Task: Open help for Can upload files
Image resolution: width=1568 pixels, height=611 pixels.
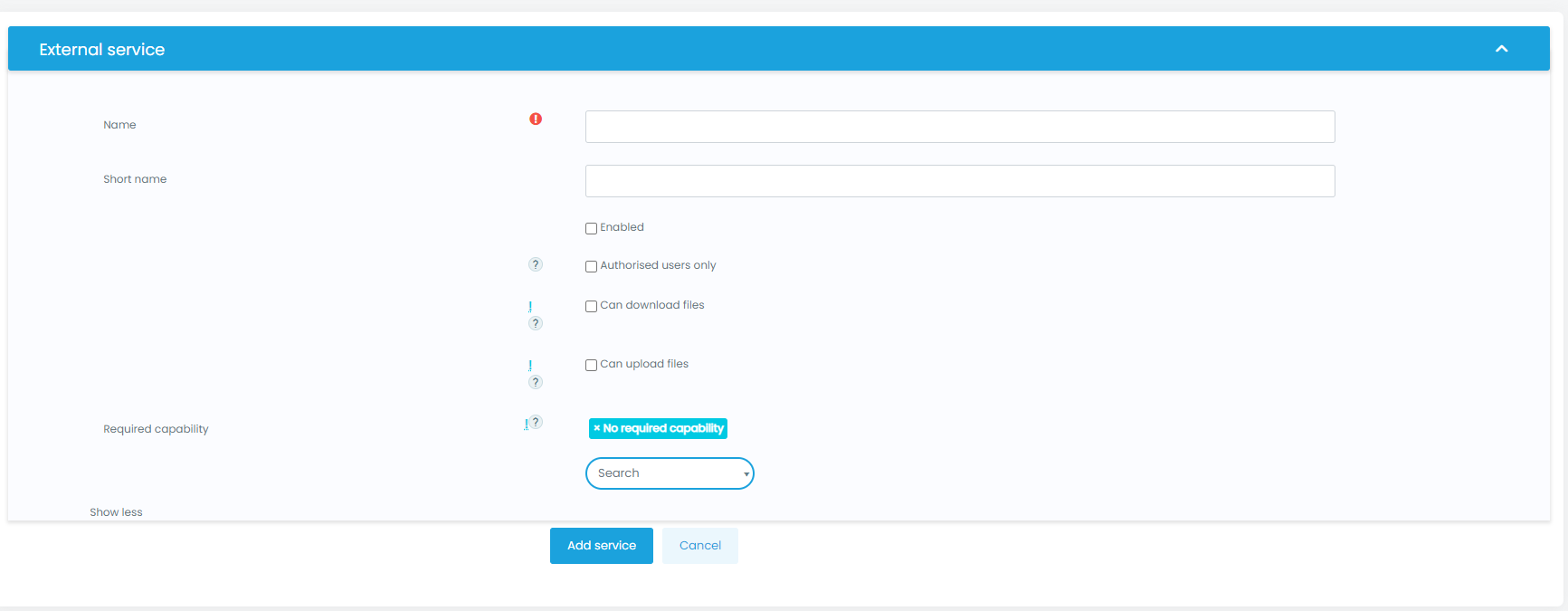Action: point(536,382)
